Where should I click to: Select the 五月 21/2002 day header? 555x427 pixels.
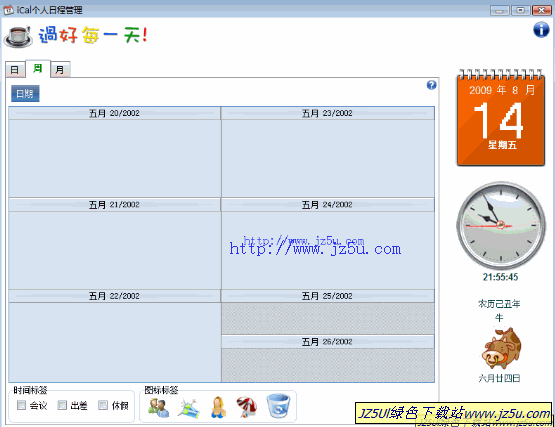(114, 205)
